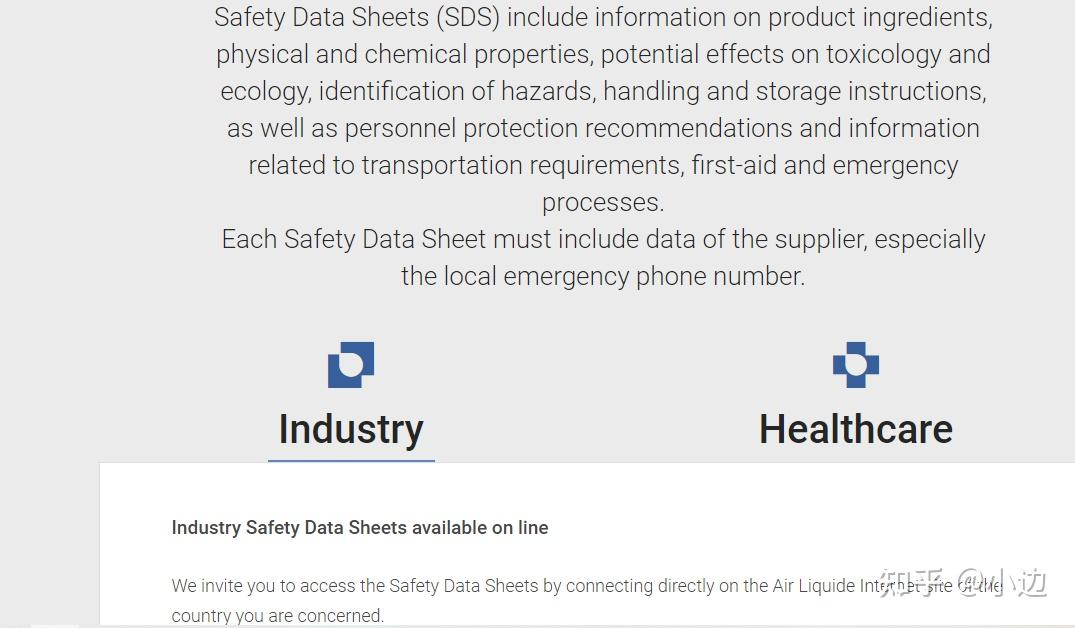
Task: Open Healthcare section via its plus-shaped icon
Action: click(x=856, y=364)
